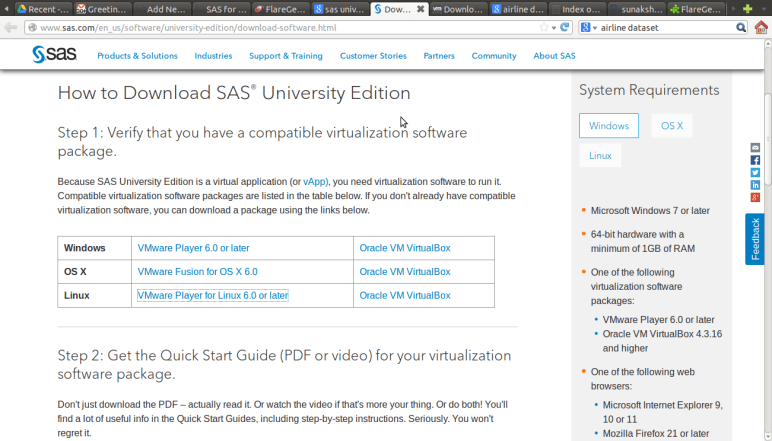Open About SAS menu
Screen dimensions: 772x441
[x=554, y=56]
